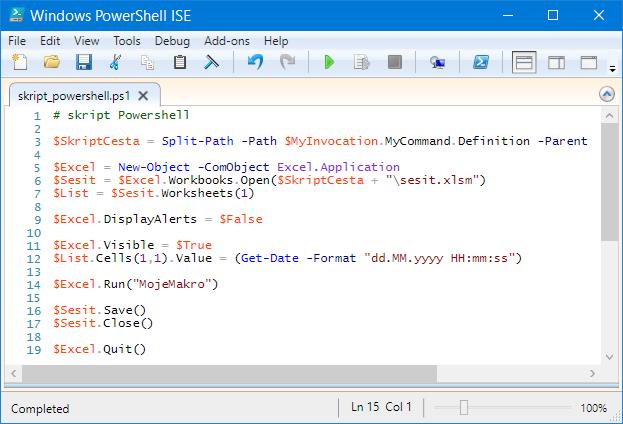Click the 'Completed' status bar text

coord(40,409)
